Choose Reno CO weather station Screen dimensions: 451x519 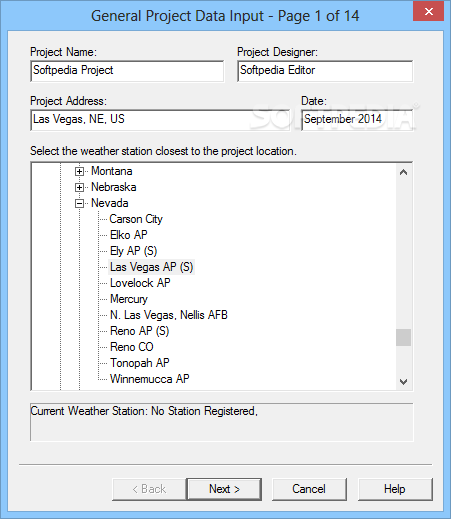[x=132, y=347]
